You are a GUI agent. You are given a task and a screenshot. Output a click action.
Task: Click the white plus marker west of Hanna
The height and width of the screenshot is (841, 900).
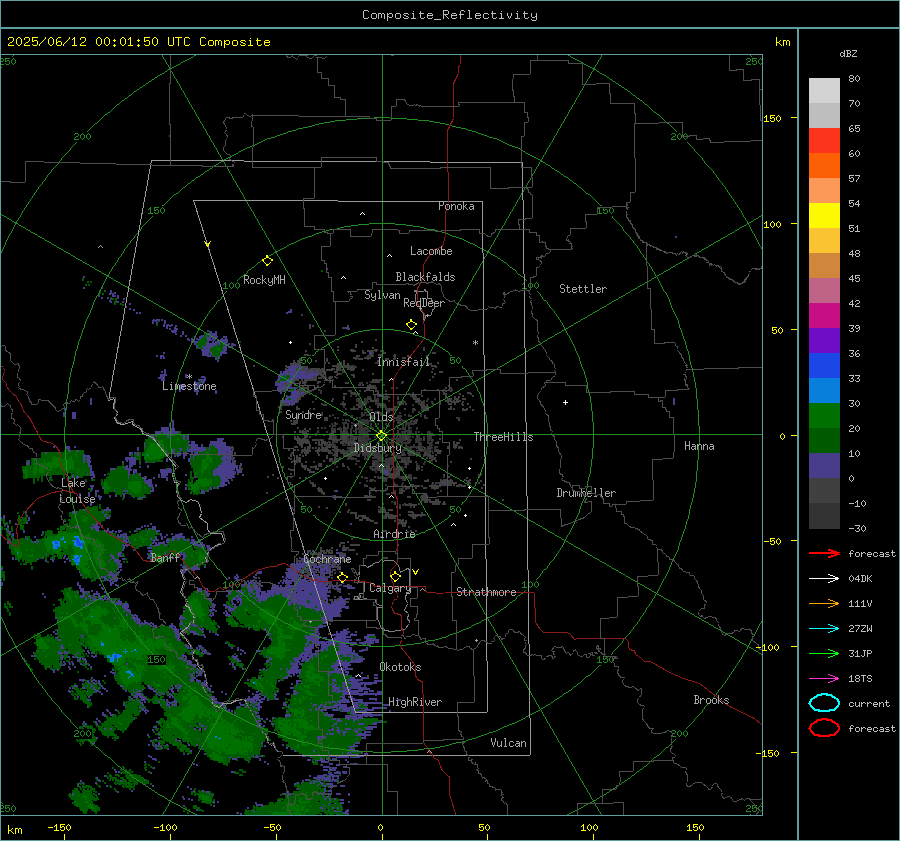click(x=565, y=402)
